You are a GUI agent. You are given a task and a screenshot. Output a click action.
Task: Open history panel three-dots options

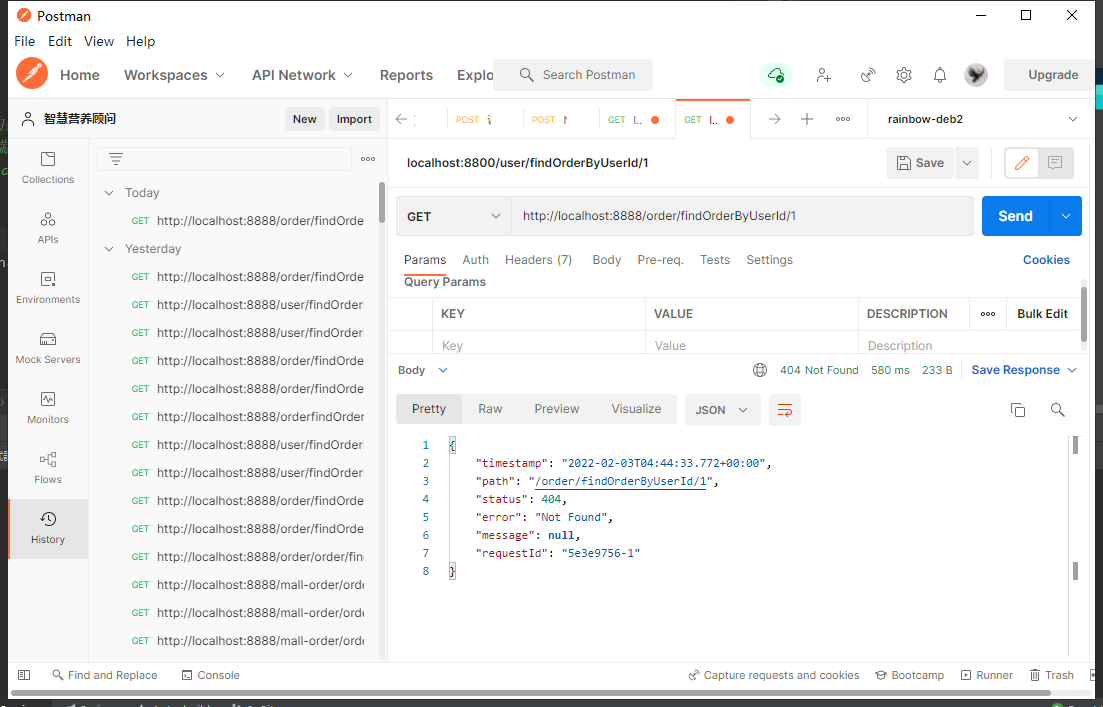tap(368, 159)
